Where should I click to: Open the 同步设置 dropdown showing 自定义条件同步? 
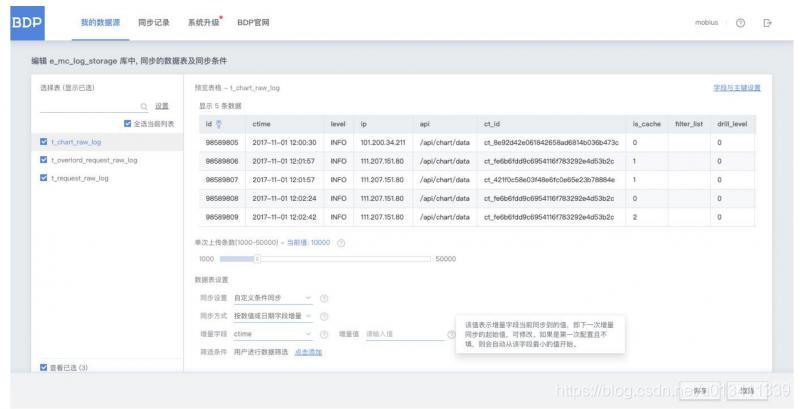coord(272,298)
